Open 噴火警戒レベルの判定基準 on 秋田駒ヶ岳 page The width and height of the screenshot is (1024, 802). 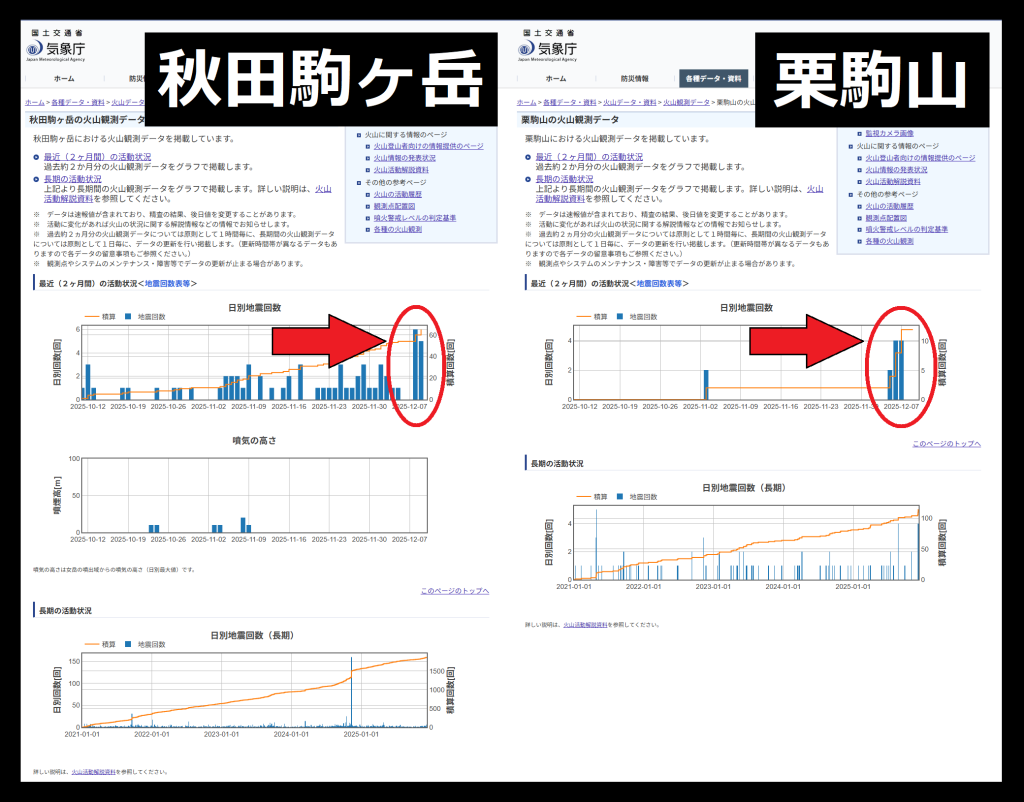[415, 217]
